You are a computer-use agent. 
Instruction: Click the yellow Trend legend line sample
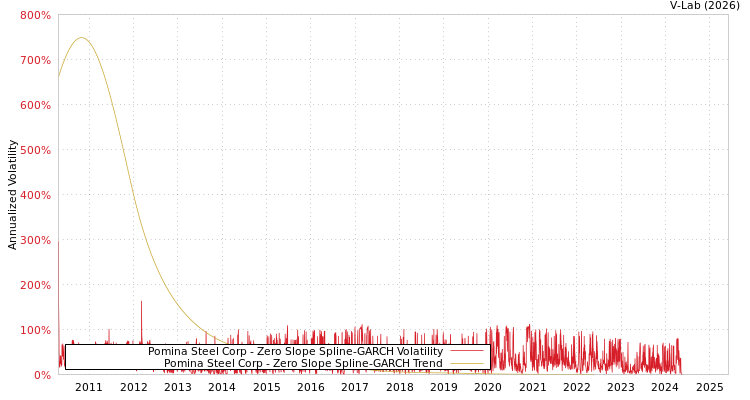click(x=467, y=363)
